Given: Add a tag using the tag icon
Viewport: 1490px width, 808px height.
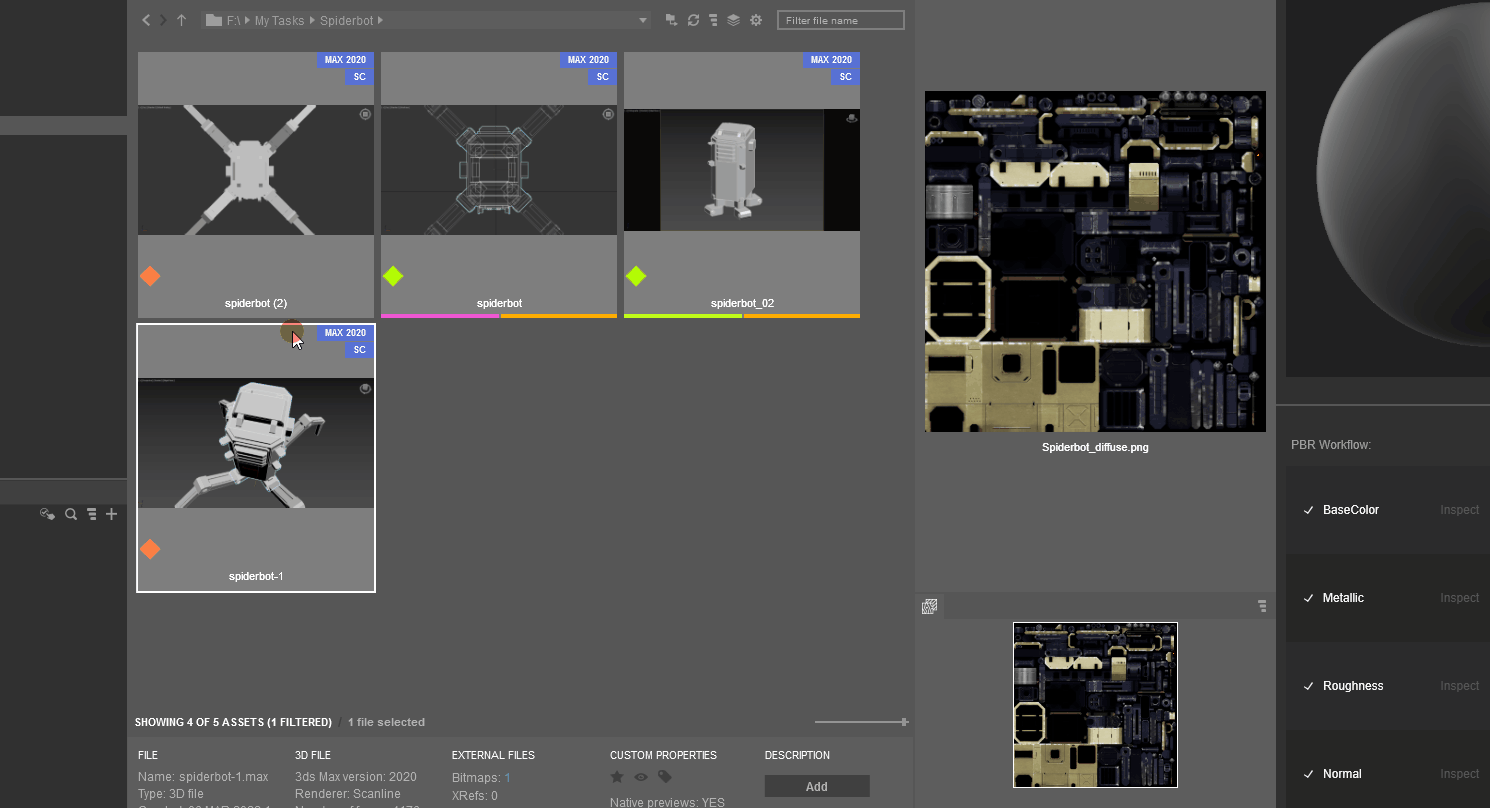Looking at the screenshot, I should pyautogui.click(x=665, y=777).
